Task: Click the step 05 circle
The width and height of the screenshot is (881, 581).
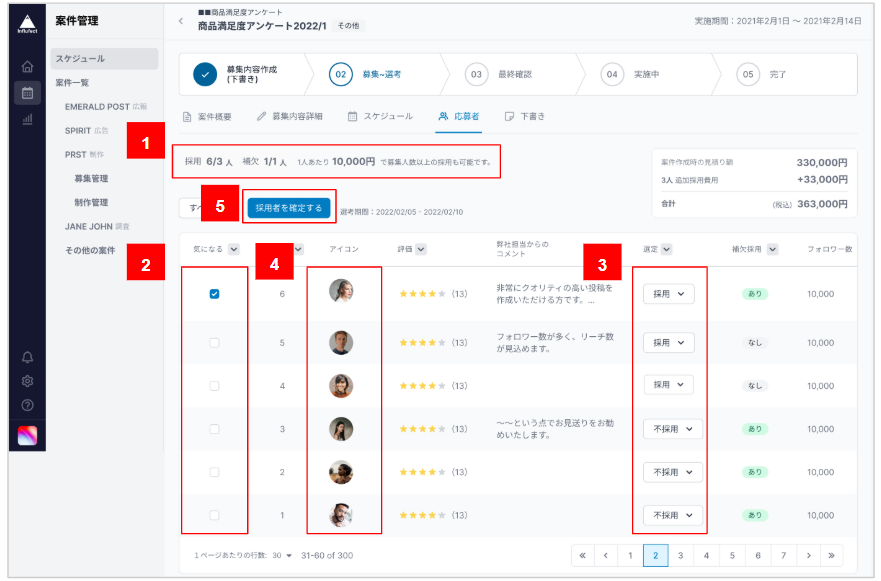Action: 748,74
